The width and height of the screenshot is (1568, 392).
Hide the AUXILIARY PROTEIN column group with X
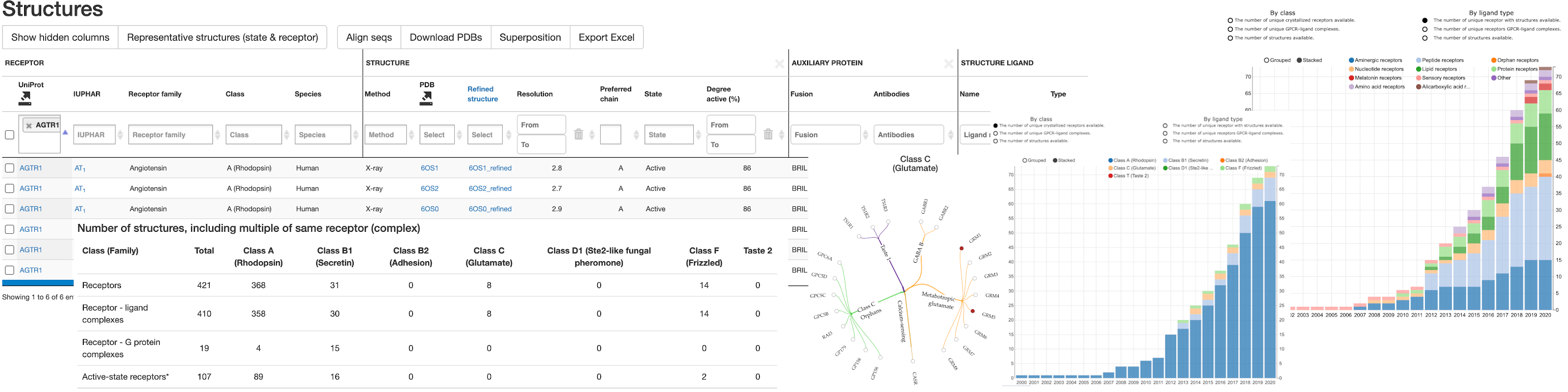coord(948,63)
